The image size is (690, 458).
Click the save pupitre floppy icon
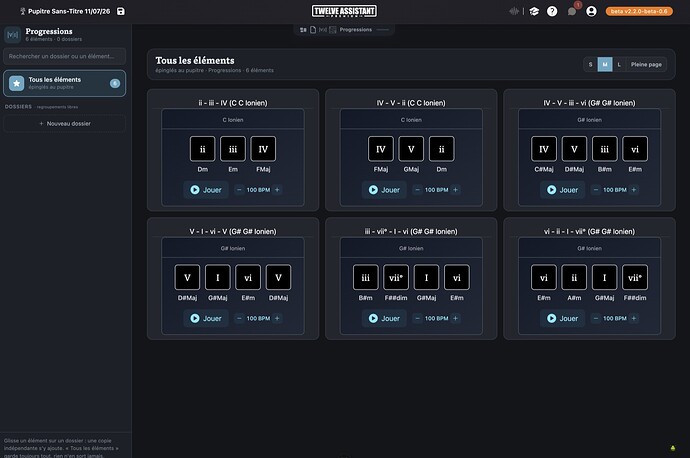coord(121,11)
